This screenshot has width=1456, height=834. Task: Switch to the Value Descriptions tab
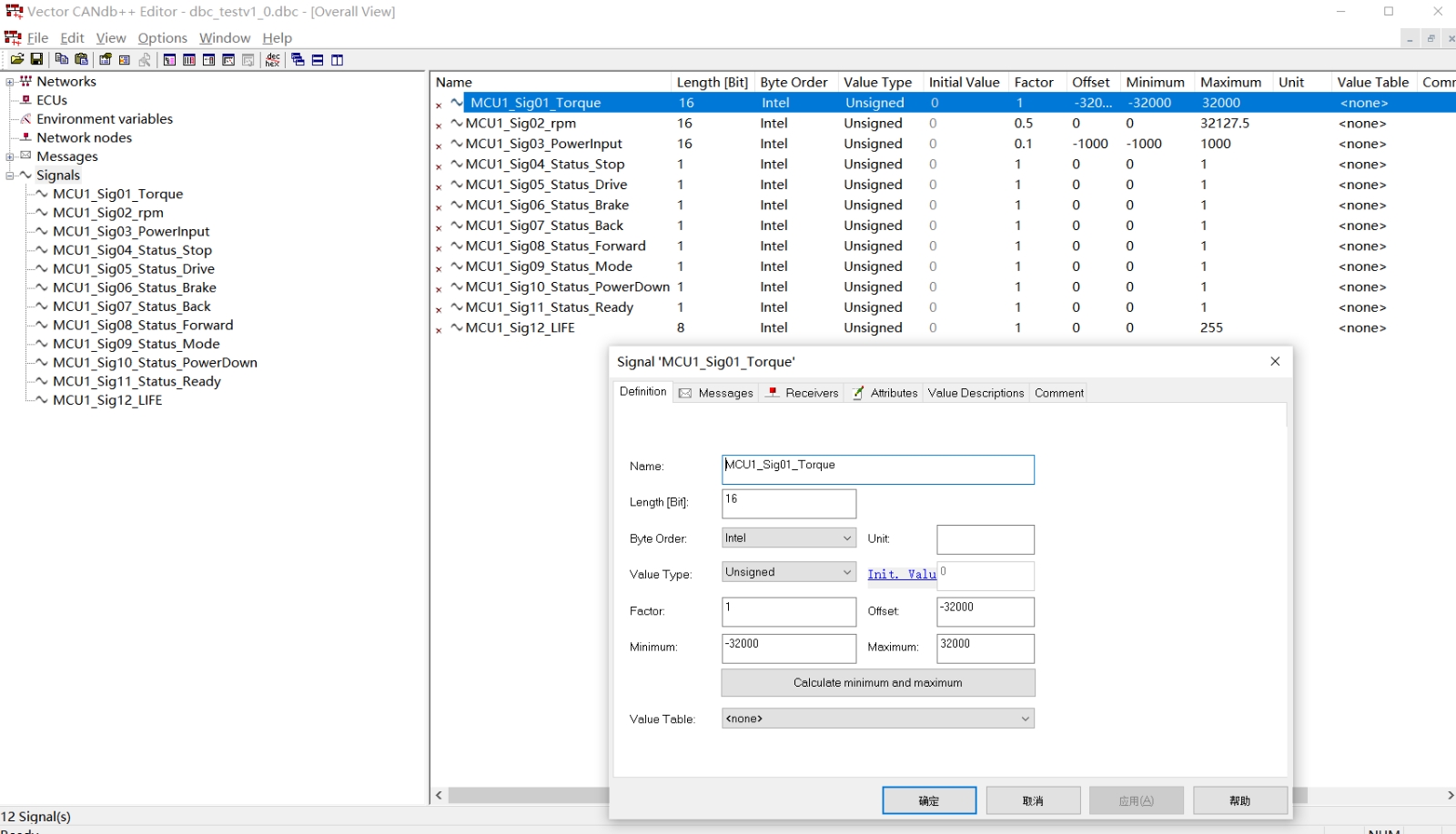point(976,393)
